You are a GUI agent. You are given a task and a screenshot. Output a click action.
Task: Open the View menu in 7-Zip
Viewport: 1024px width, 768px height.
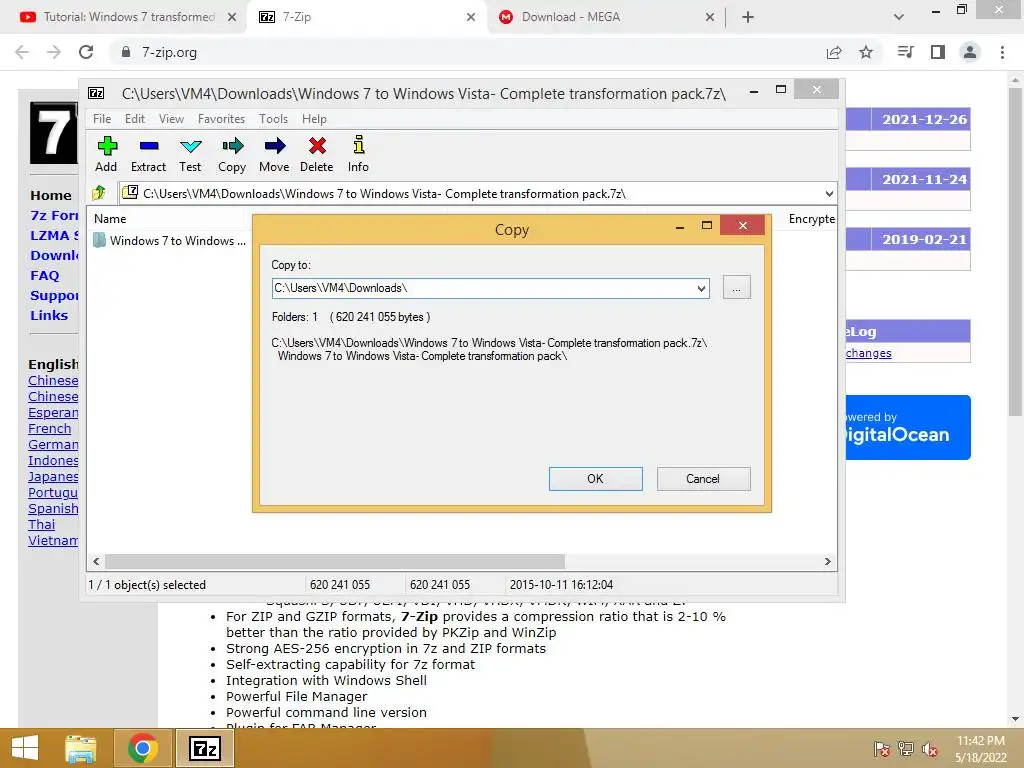click(x=171, y=119)
